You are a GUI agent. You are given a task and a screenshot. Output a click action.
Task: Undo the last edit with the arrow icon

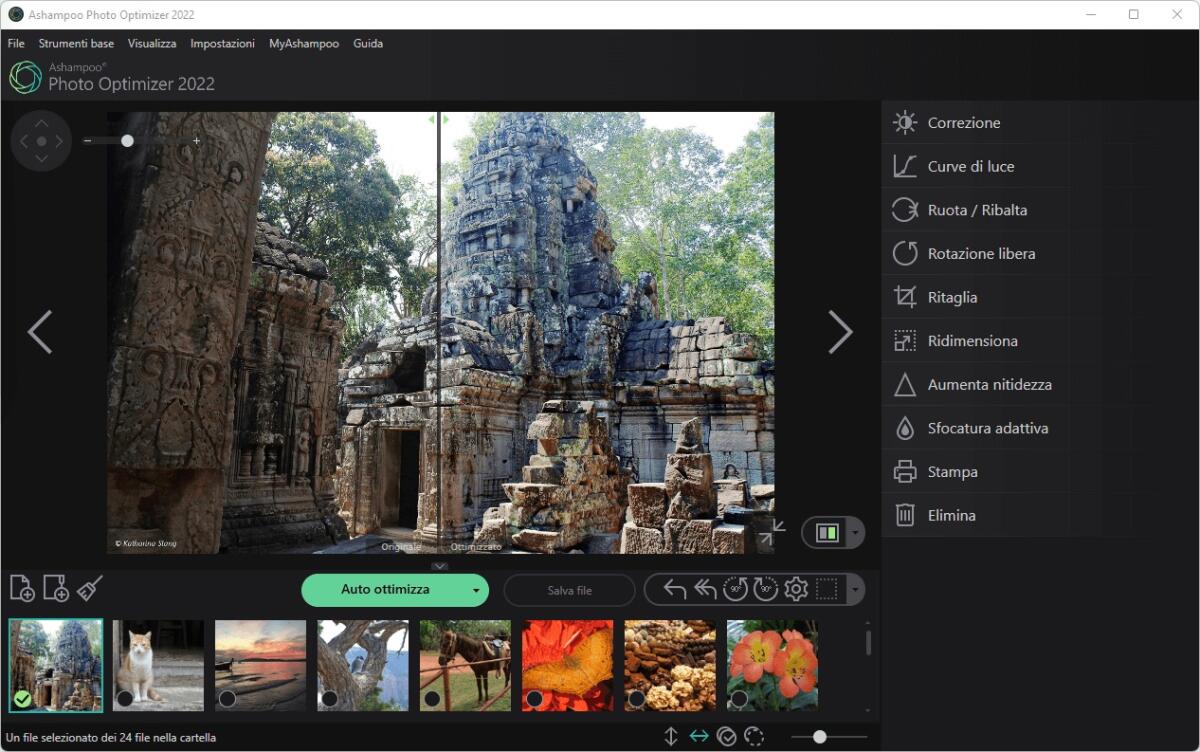674,589
